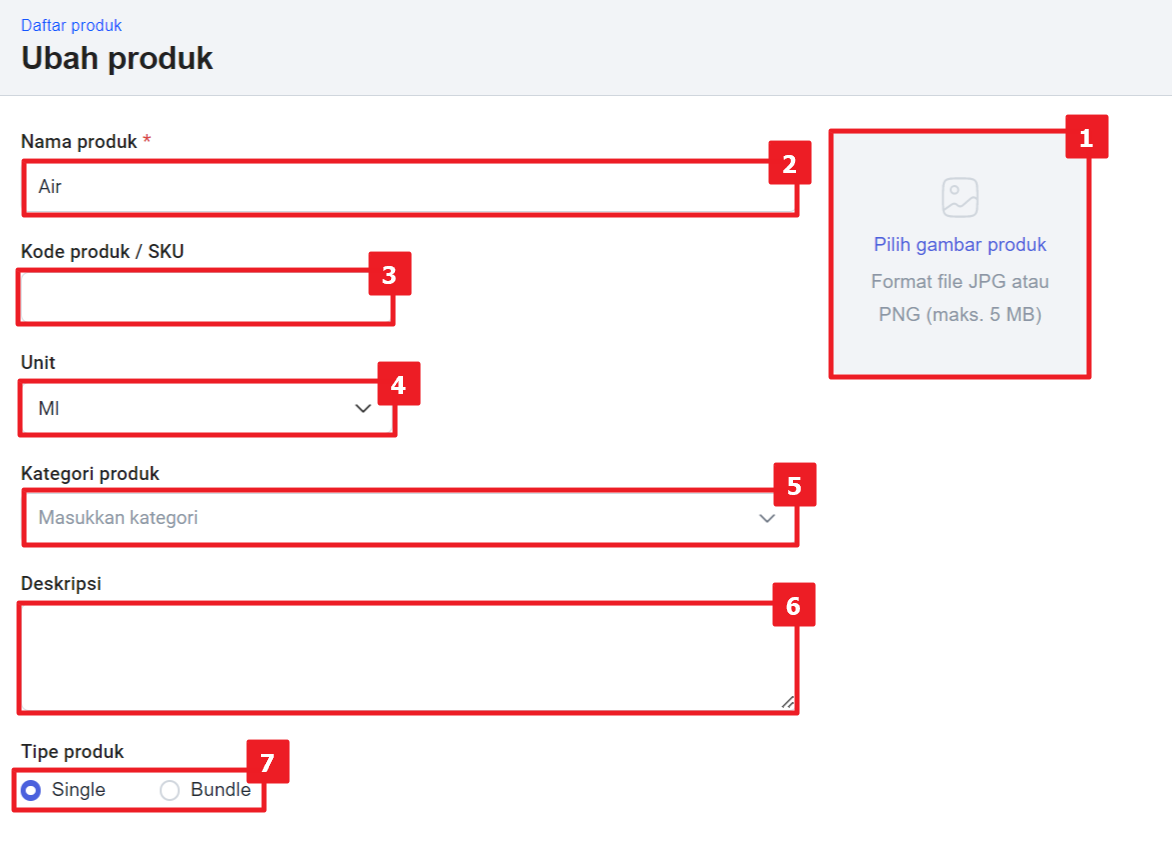Viewport: 1172px width, 844px height.
Task: Click the red annotation marker 5
Action: point(794,485)
